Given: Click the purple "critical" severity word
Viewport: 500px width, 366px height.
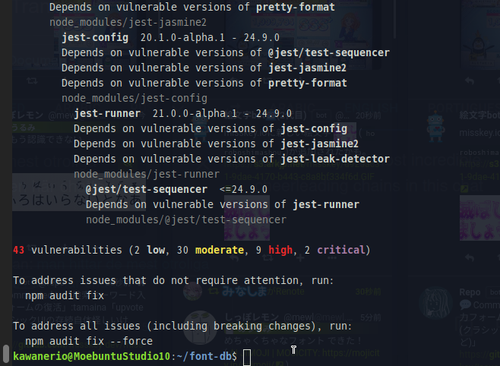Looking at the screenshot, I should (x=341, y=250).
